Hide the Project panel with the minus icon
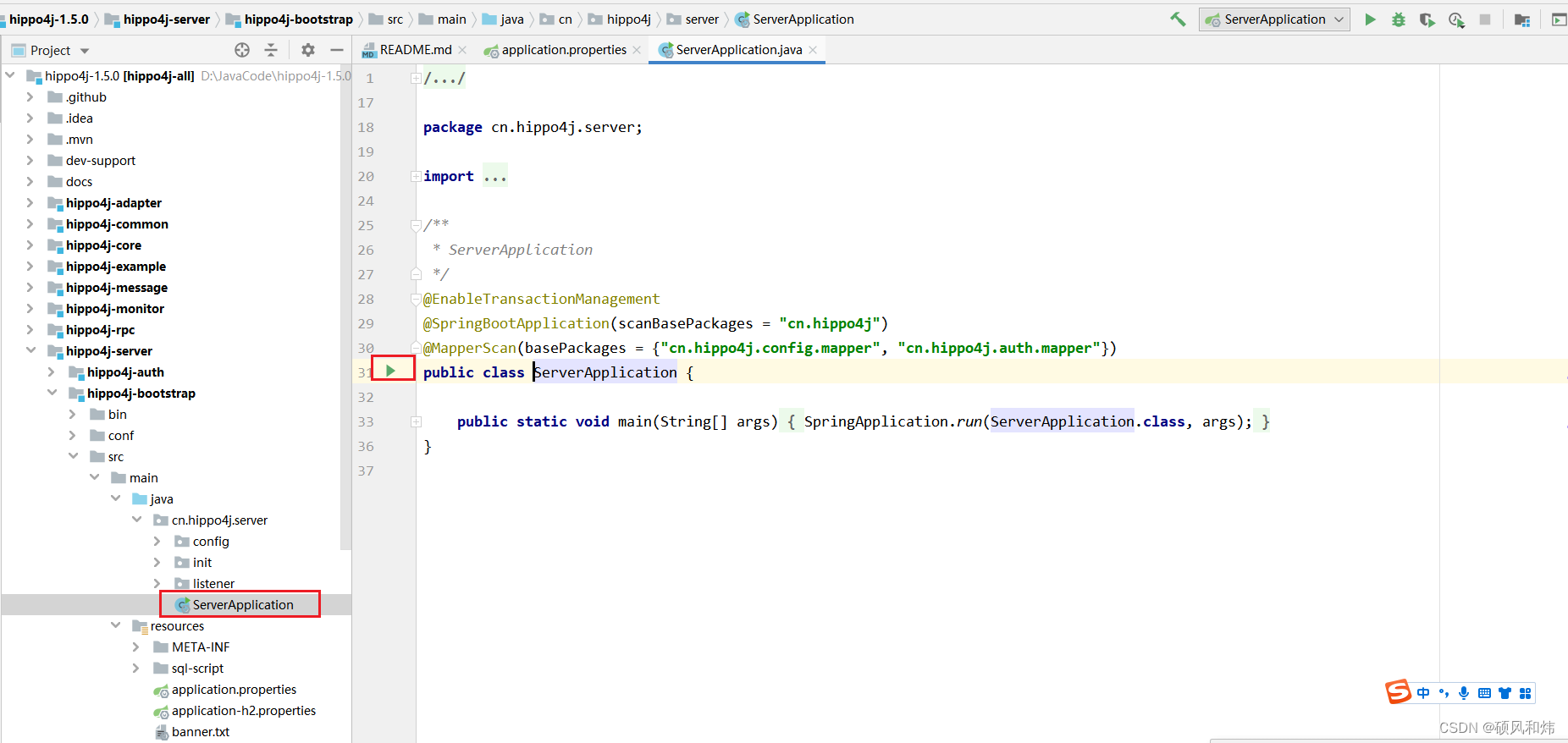Screen dimensions: 1568x743 coord(337,50)
